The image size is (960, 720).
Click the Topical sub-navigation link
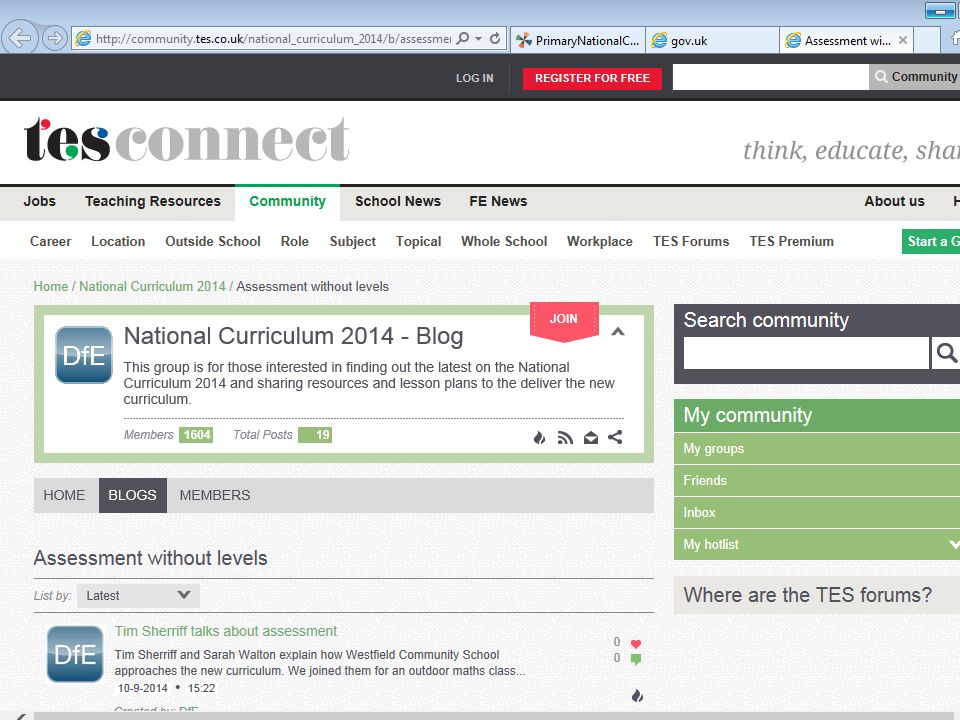pos(419,241)
